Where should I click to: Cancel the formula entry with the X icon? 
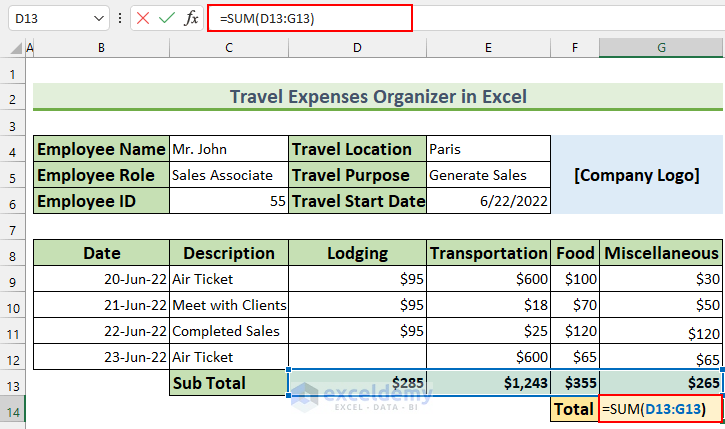click(143, 18)
